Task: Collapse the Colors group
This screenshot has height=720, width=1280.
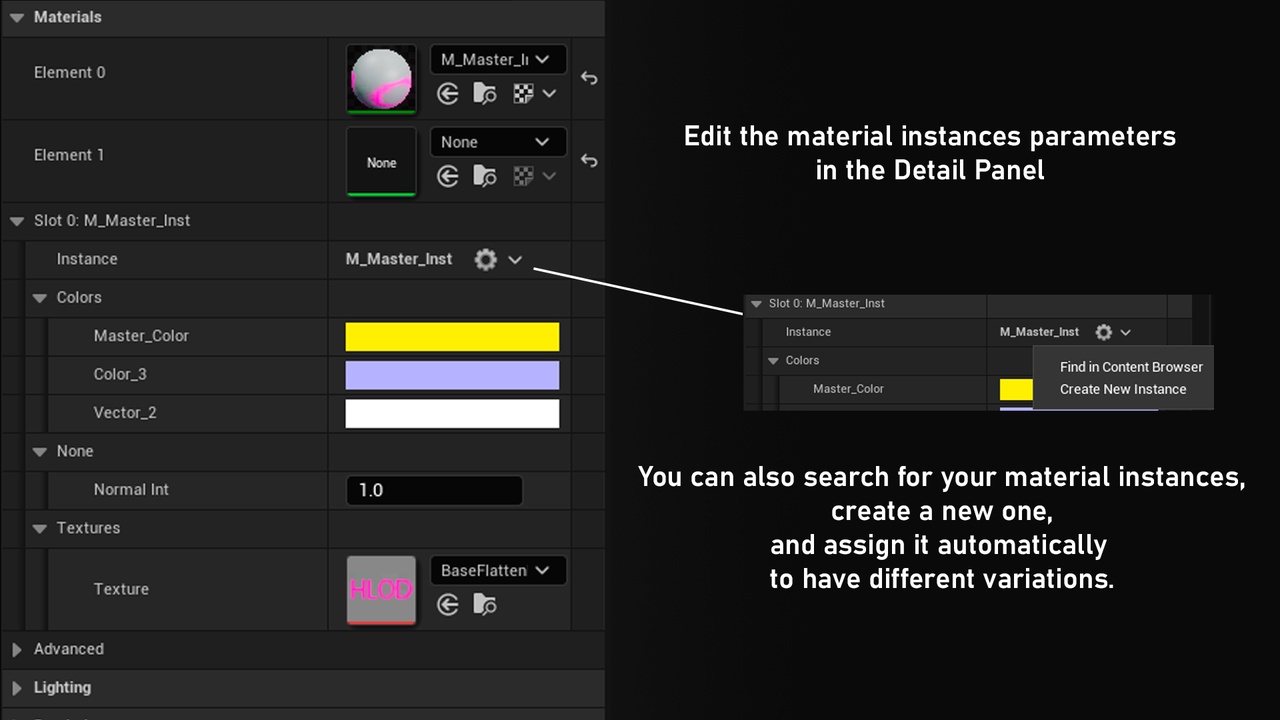Action: point(40,298)
